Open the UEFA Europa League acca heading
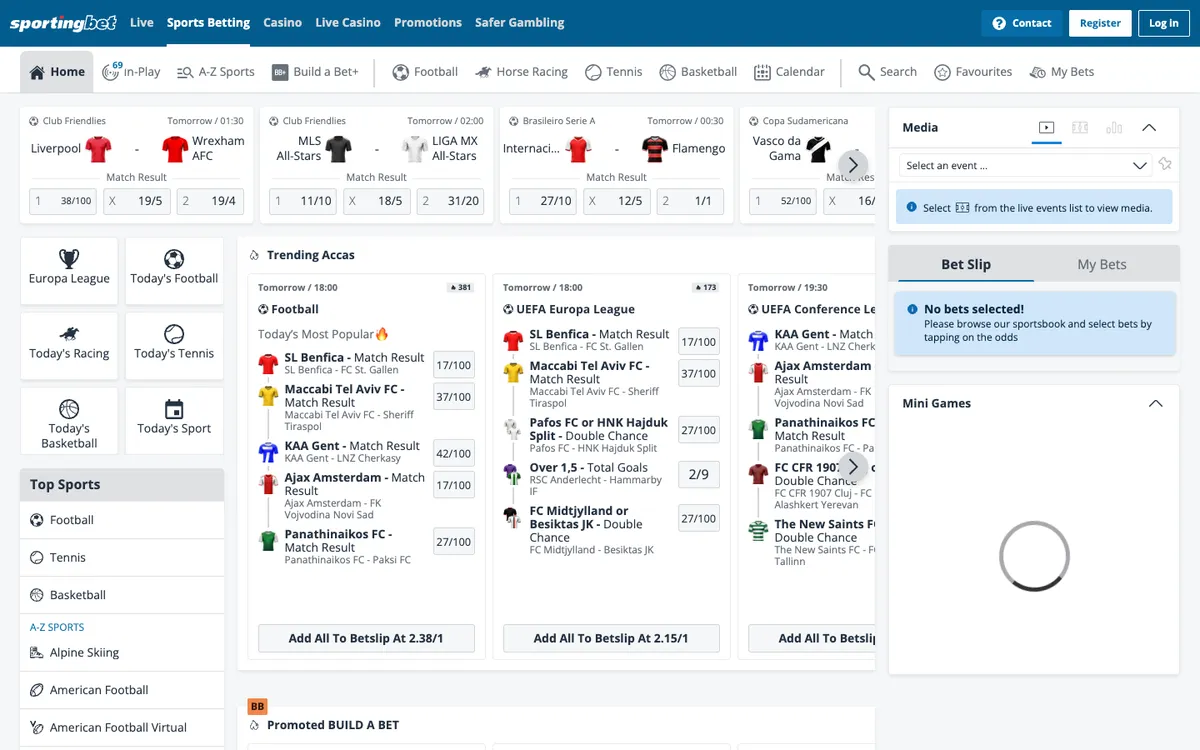This screenshot has height=750, width=1200. click(576, 309)
